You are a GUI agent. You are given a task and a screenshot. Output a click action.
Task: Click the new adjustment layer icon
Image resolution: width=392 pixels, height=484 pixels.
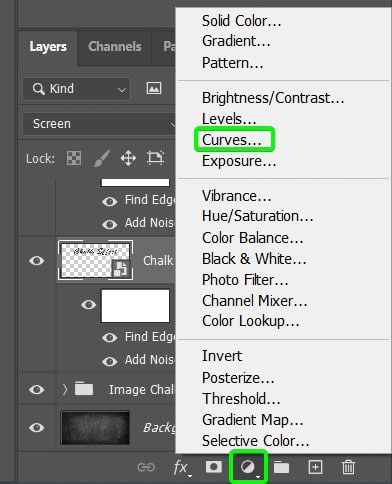248,467
